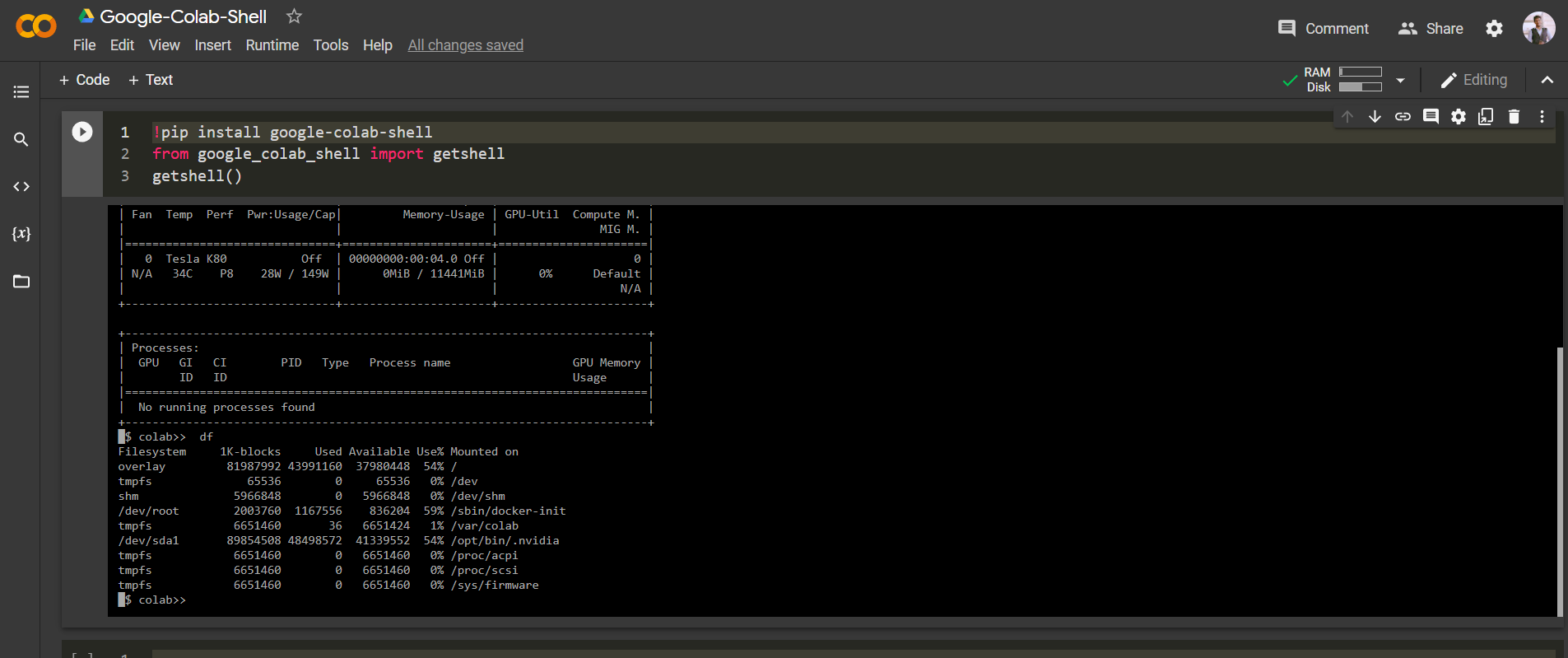
Task: Click the Share button
Action: 1431,29
